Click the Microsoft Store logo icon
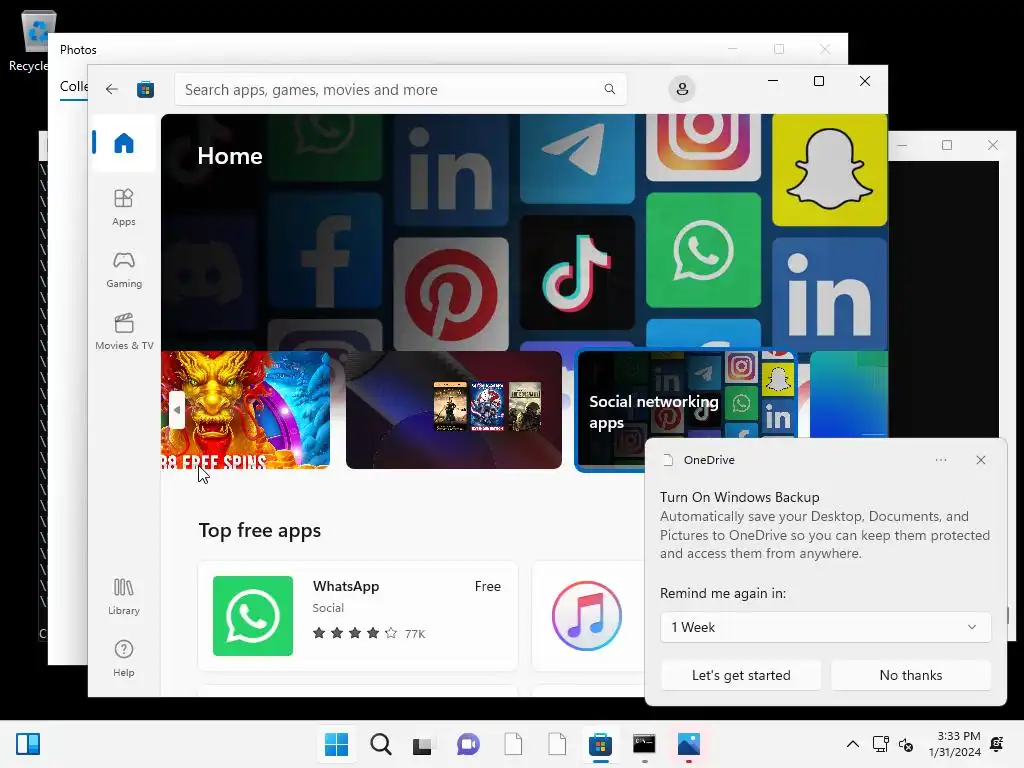Screen dimensions: 1024x768 coord(145,89)
